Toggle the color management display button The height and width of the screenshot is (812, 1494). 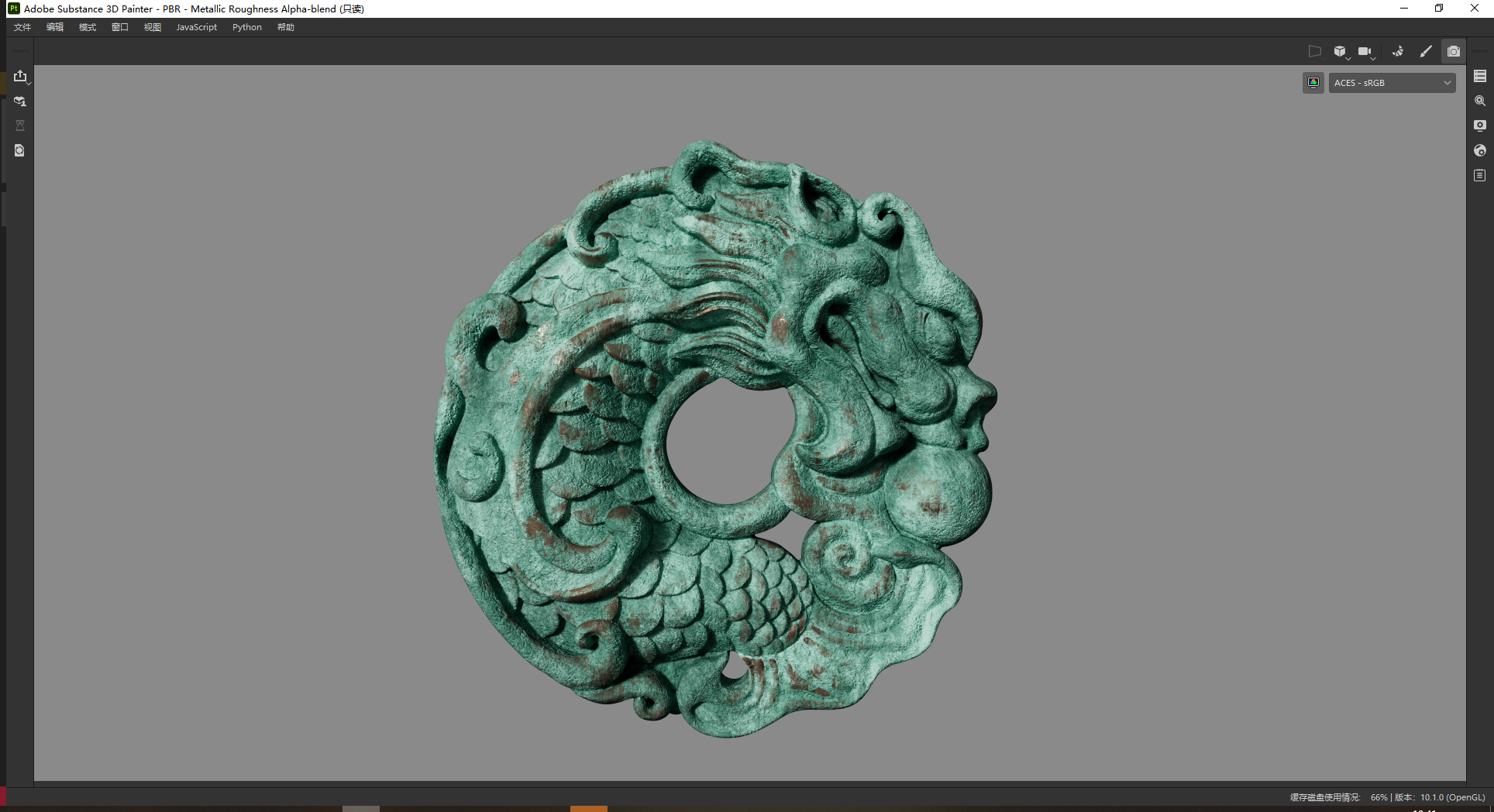coord(1313,83)
